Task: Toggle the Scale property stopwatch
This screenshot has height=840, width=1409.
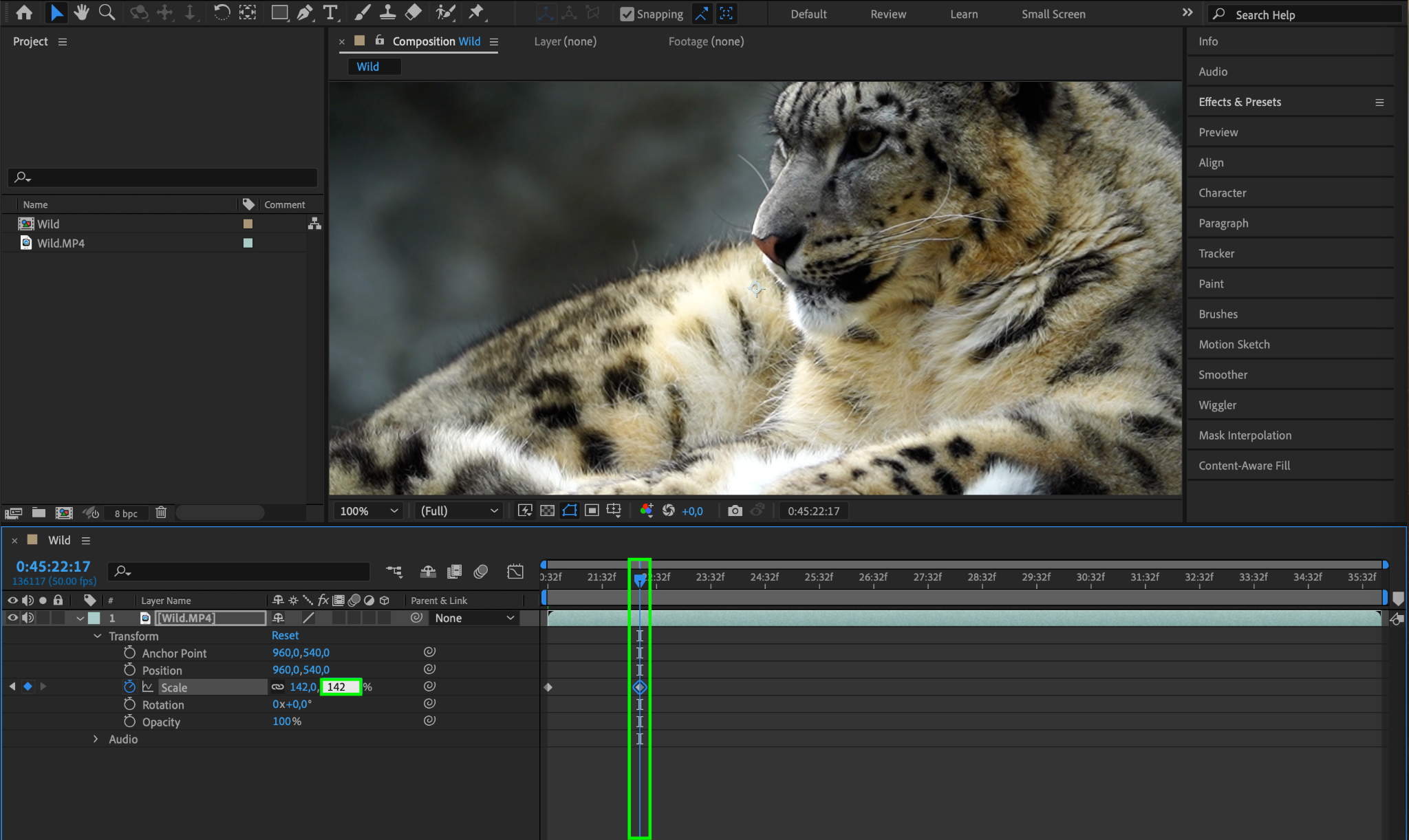Action: [x=129, y=687]
